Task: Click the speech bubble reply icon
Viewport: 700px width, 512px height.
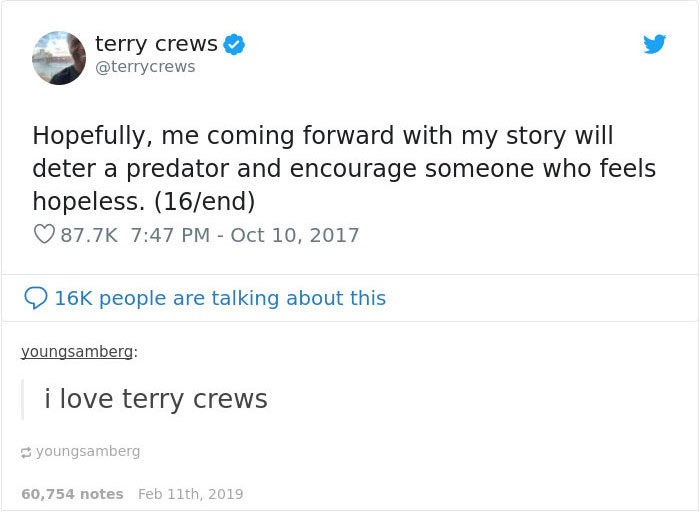Action: pos(35,298)
